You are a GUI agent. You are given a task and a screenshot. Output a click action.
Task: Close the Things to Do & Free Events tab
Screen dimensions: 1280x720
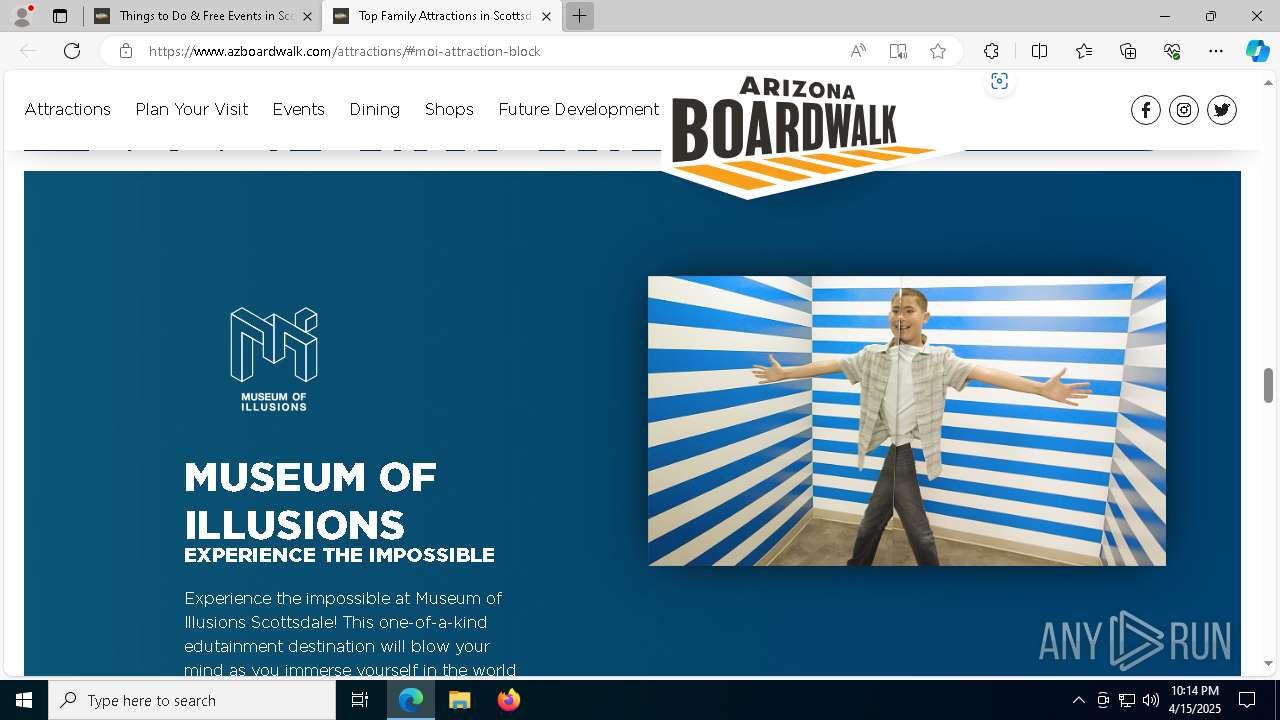[307, 16]
